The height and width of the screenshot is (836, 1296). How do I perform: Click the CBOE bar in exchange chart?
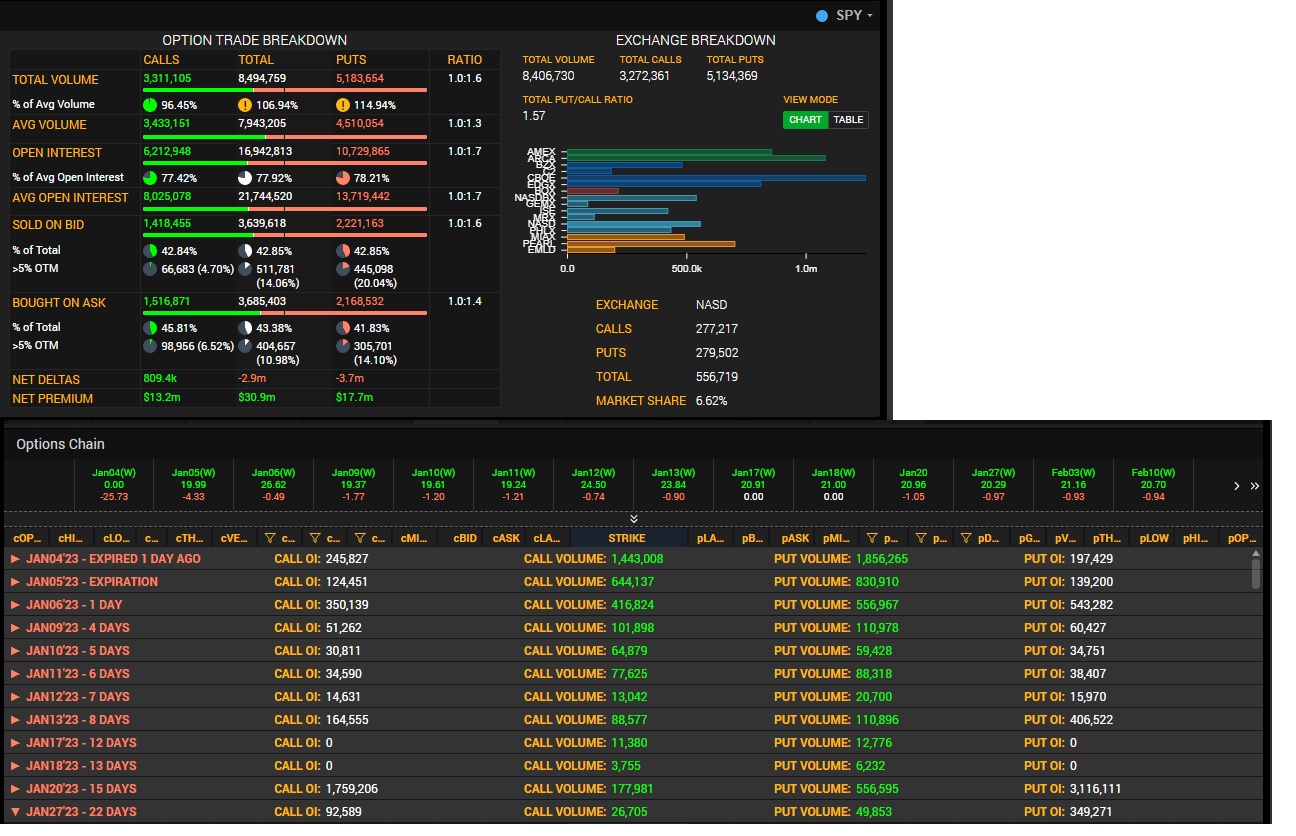[x=716, y=178]
